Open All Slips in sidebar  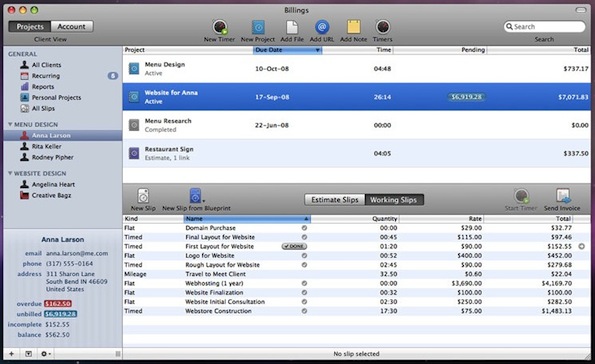click(43, 109)
